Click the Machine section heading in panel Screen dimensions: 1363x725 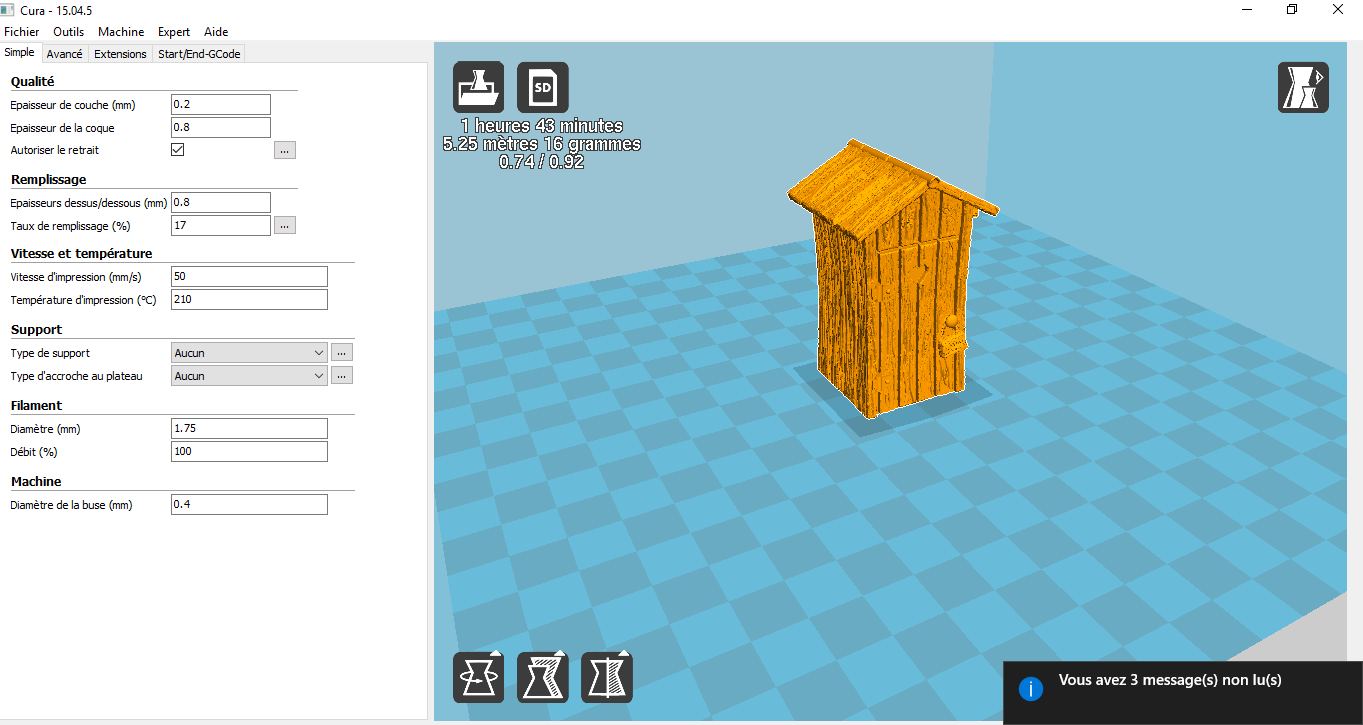pos(36,481)
